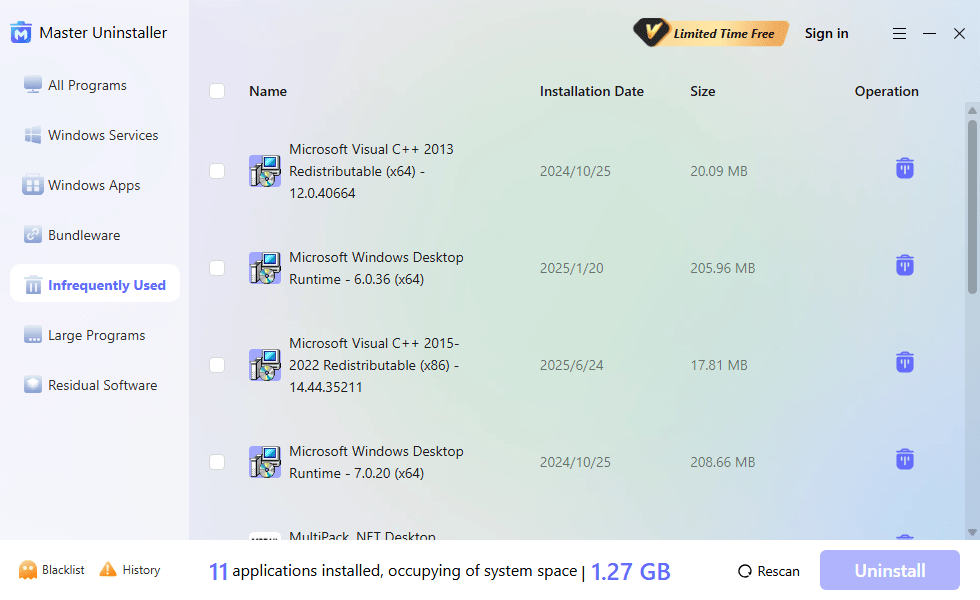Click the Operation column header
980x600 pixels.
coord(886,91)
